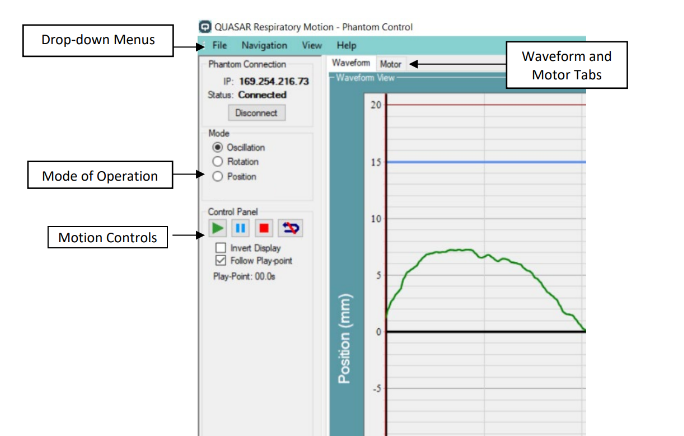Screen dimensions: 684x436
Task: Click the QUASAR app icon in title bar
Action: coord(206,27)
